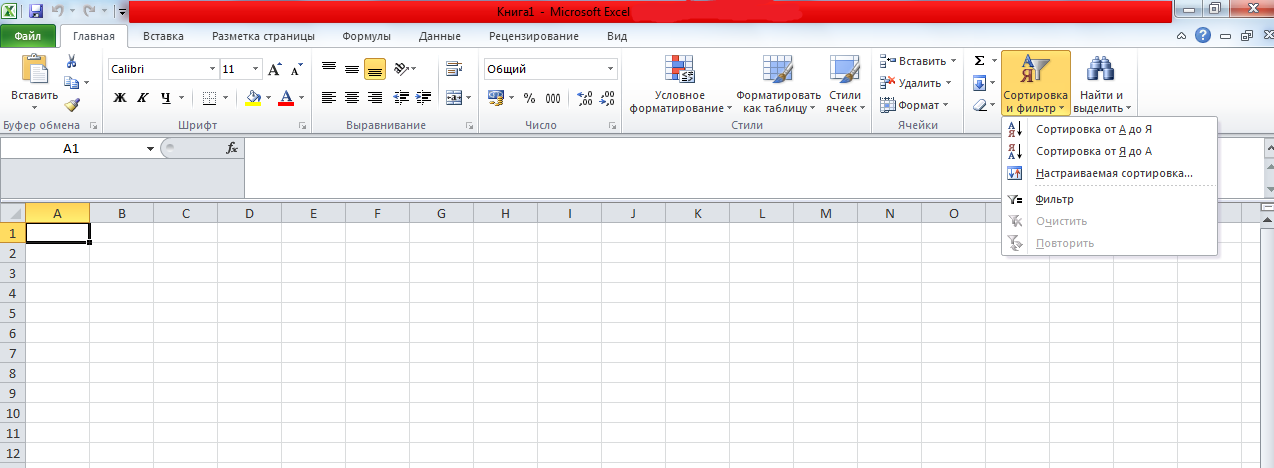1274x468 pixels.
Task: Click Формат cells button
Action: [915, 105]
